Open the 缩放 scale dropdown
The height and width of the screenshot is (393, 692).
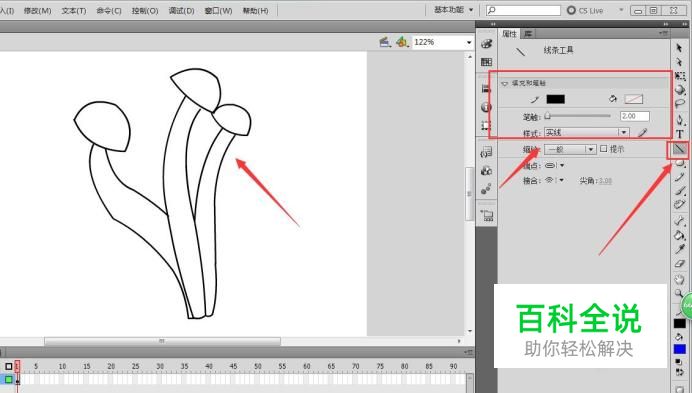570,149
